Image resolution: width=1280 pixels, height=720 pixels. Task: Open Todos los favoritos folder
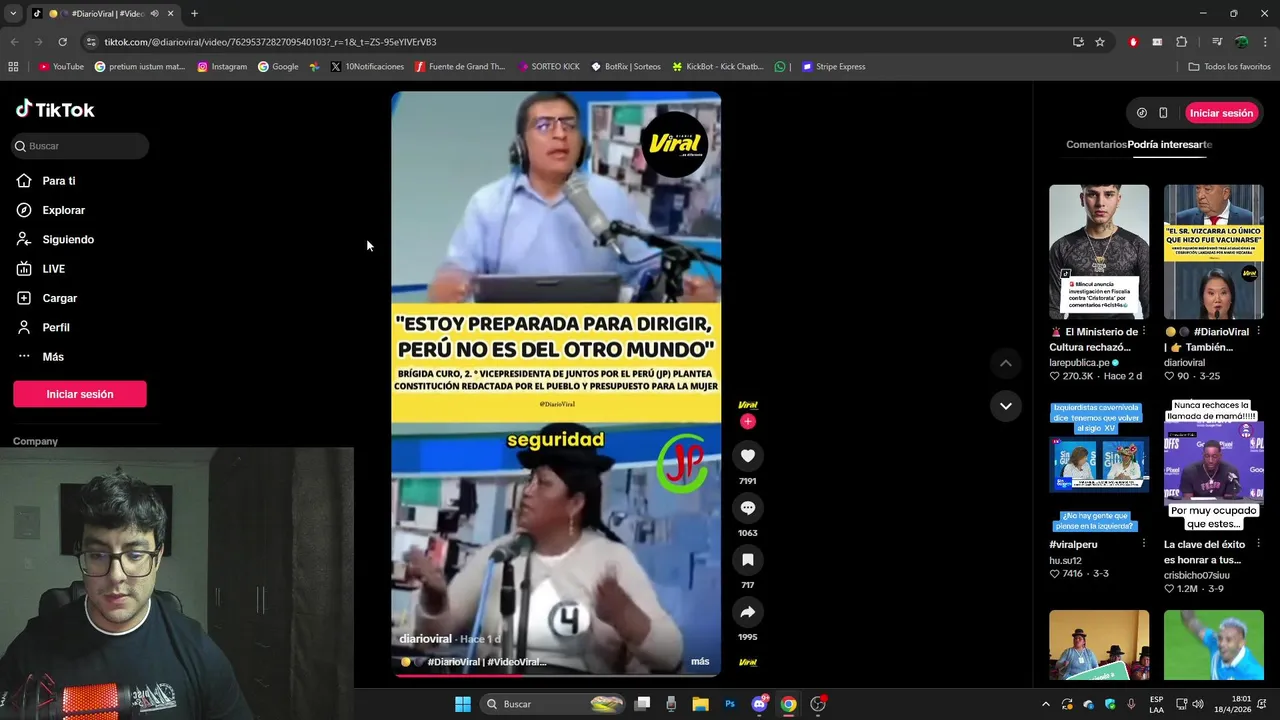pos(1229,67)
